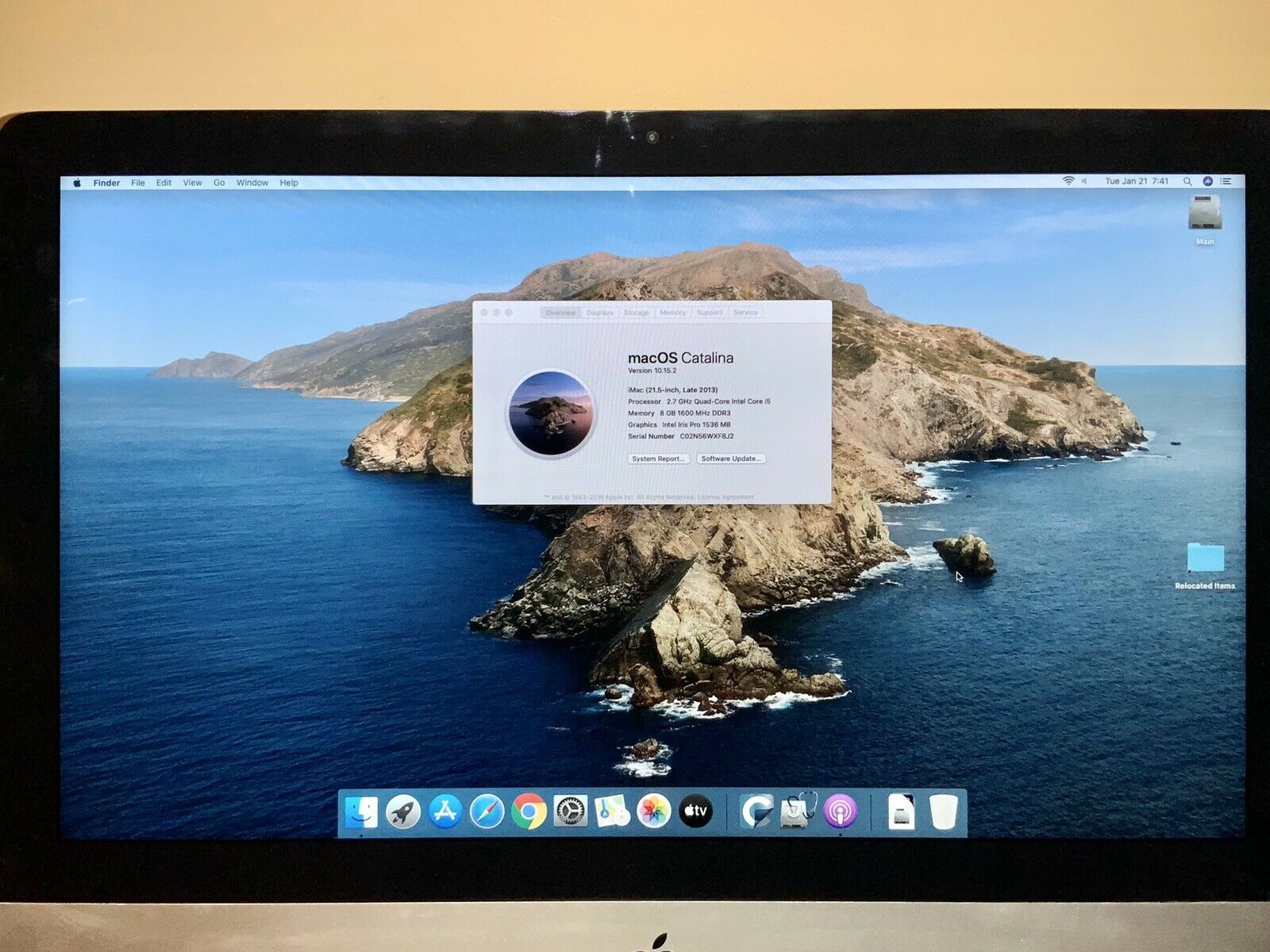The width and height of the screenshot is (1270, 952).
Task: Select the Storage tab
Action: tap(637, 313)
